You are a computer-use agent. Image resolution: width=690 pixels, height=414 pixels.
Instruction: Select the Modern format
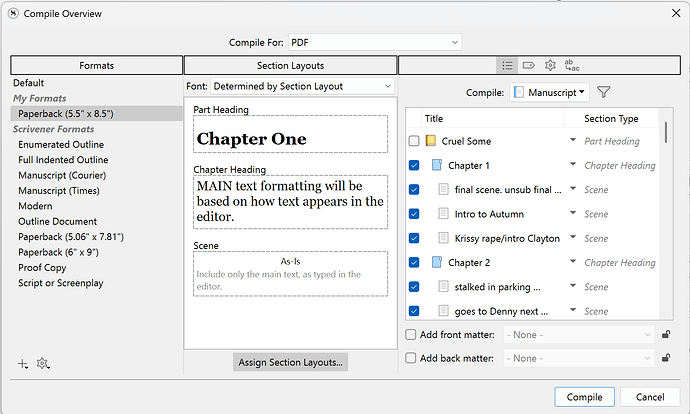[35, 206]
